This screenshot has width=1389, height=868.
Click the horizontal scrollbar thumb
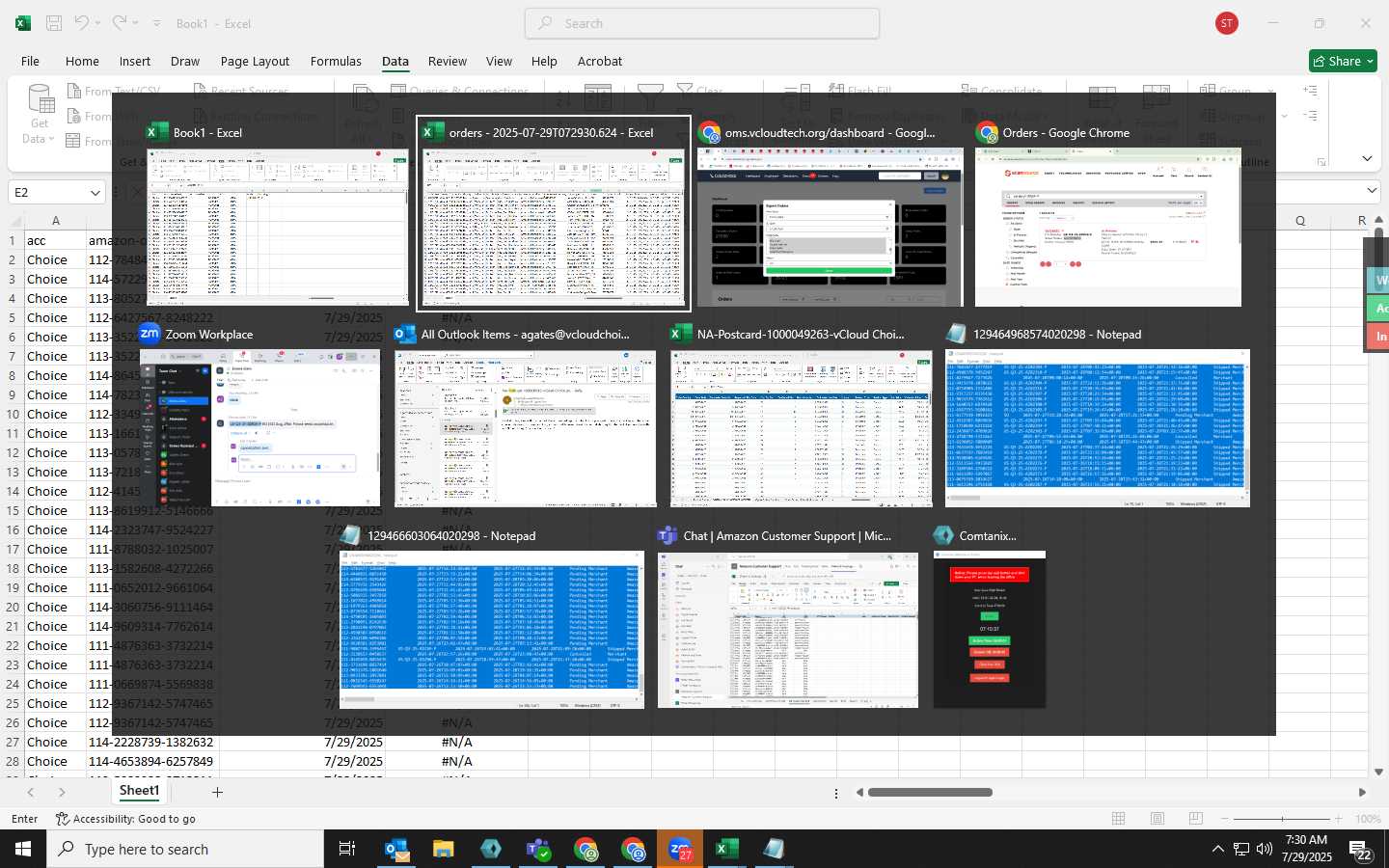click(x=929, y=793)
